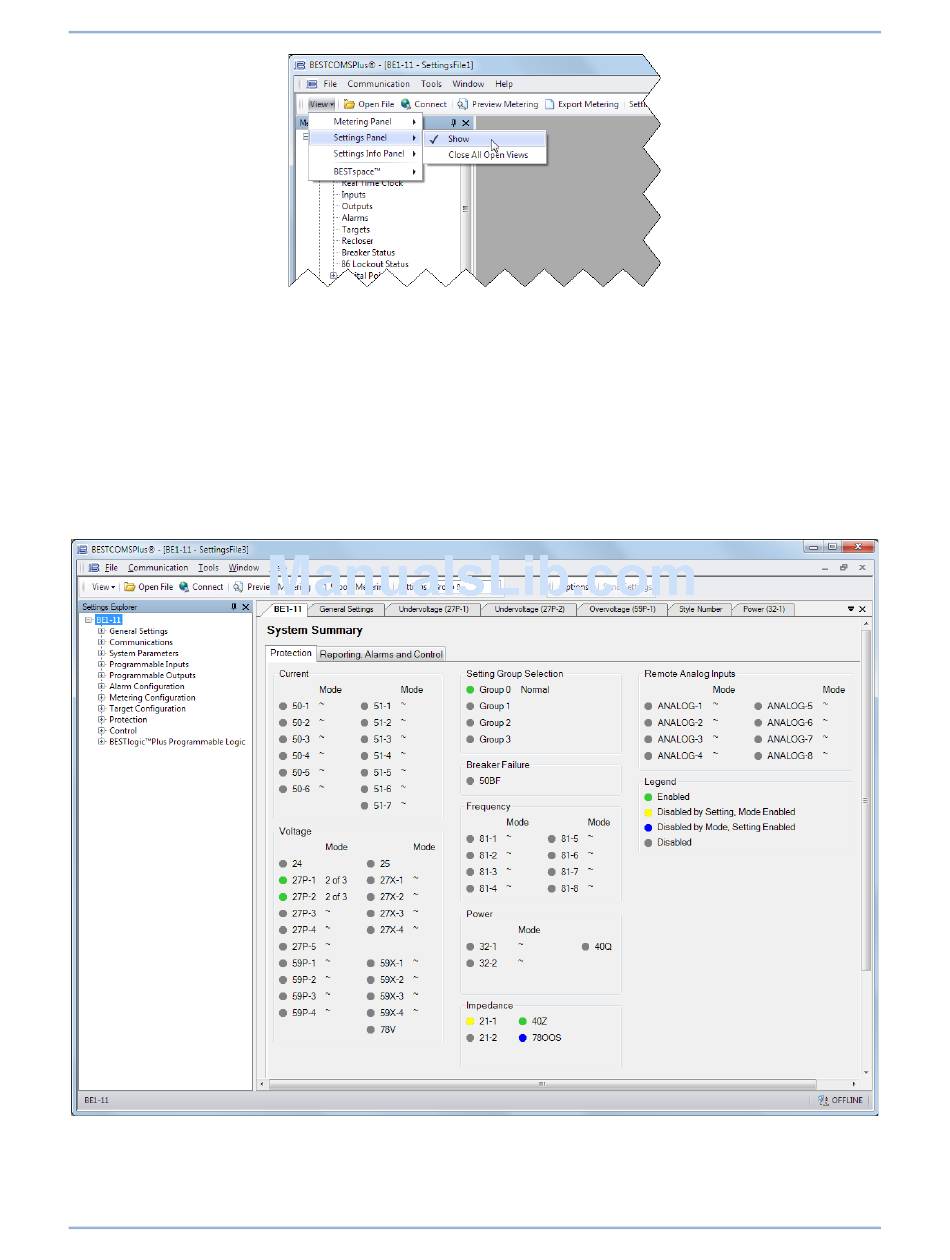Screen dimensions: 950x1260
Task: Select Outputs in the SettingsFile1 tree
Action: coord(357,207)
